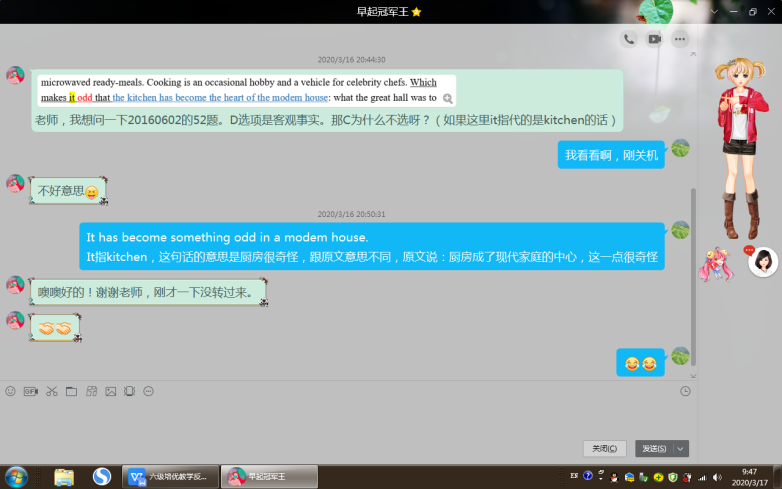Expand the send options dropdown arrow
Image resolution: width=782 pixels, height=489 pixels.
(x=681, y=449)
